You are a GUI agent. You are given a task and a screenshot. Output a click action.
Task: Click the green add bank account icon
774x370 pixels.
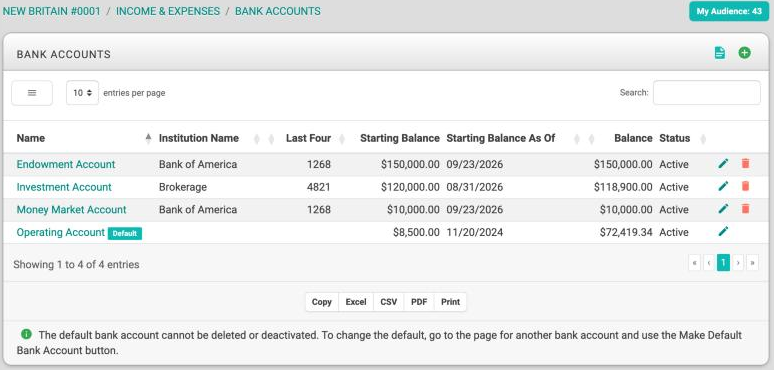point(744,53)
